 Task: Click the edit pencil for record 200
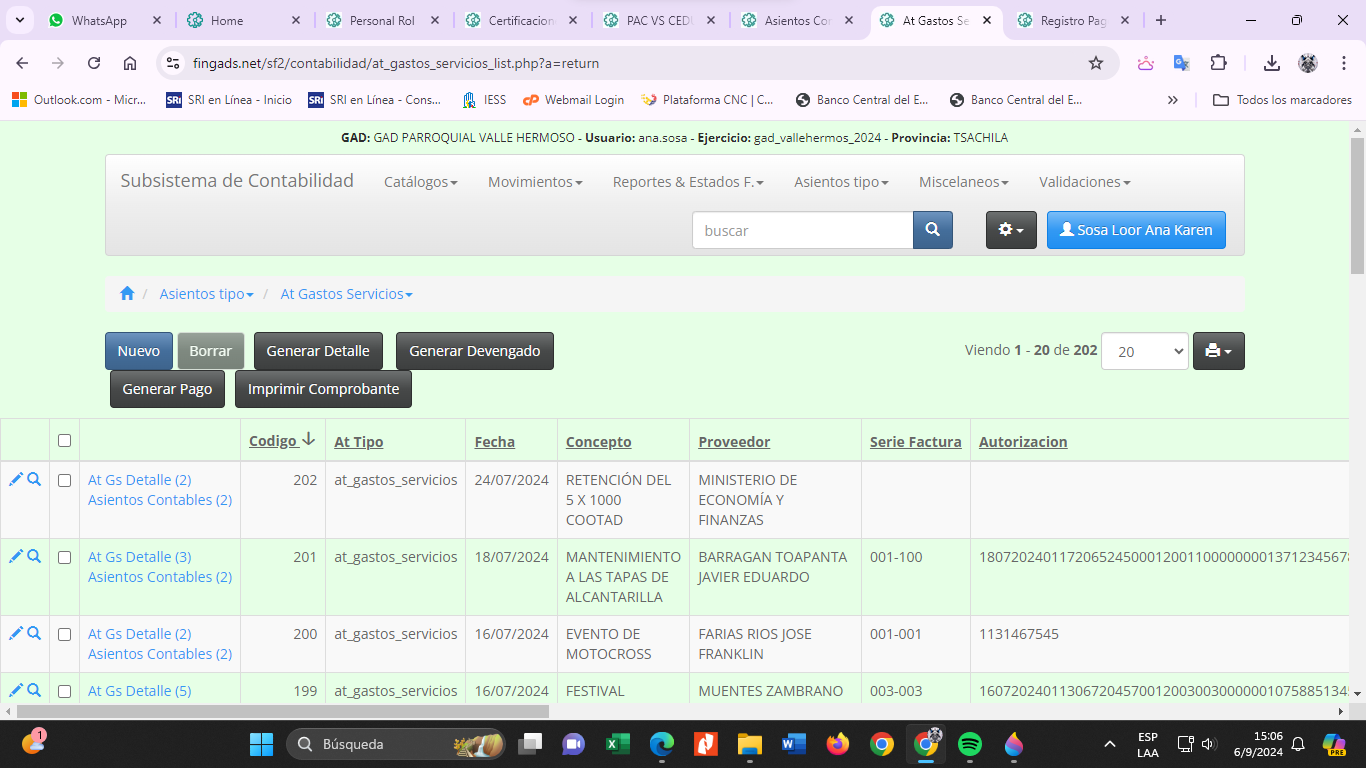(15, 634)
